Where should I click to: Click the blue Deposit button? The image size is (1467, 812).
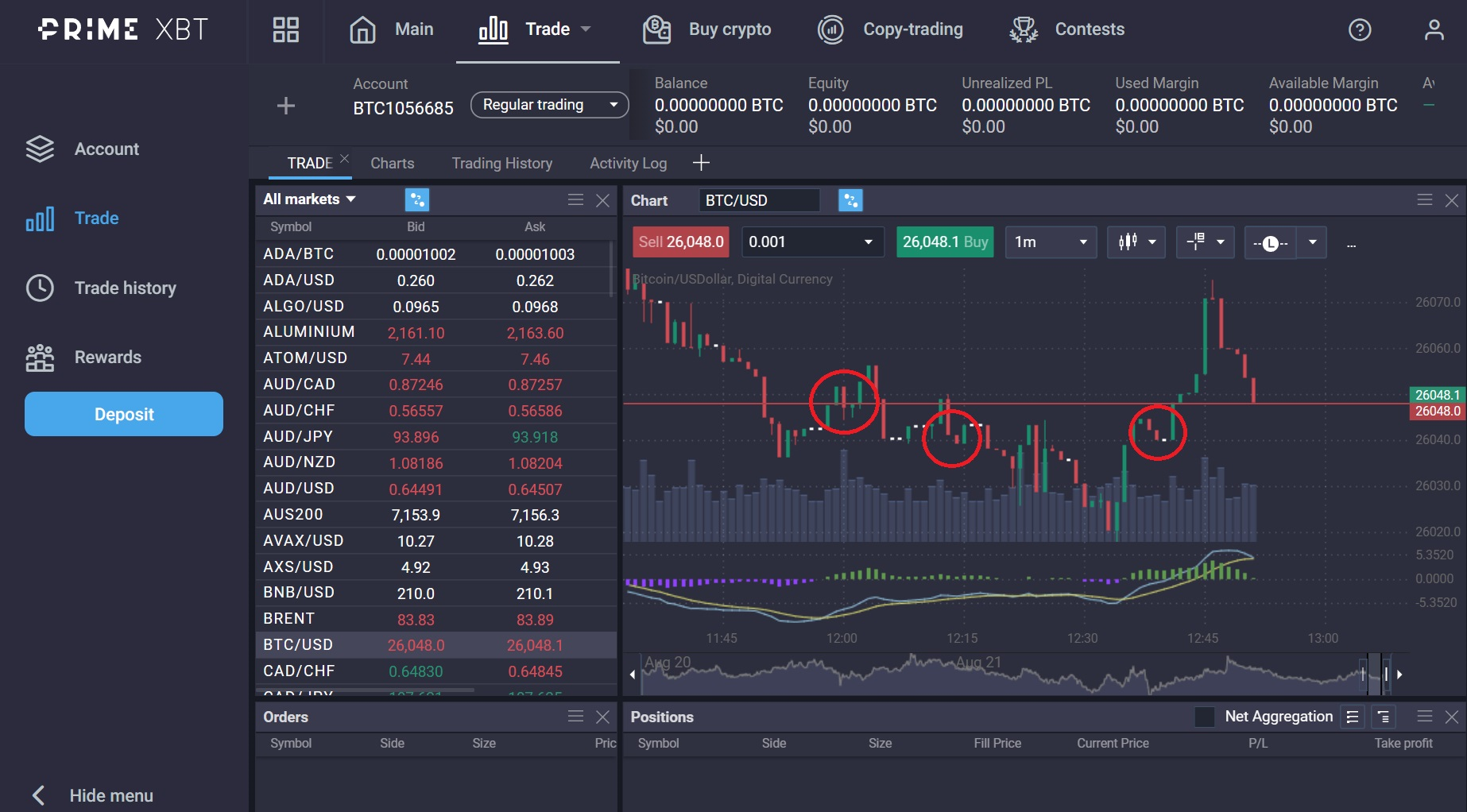[124, 414]
